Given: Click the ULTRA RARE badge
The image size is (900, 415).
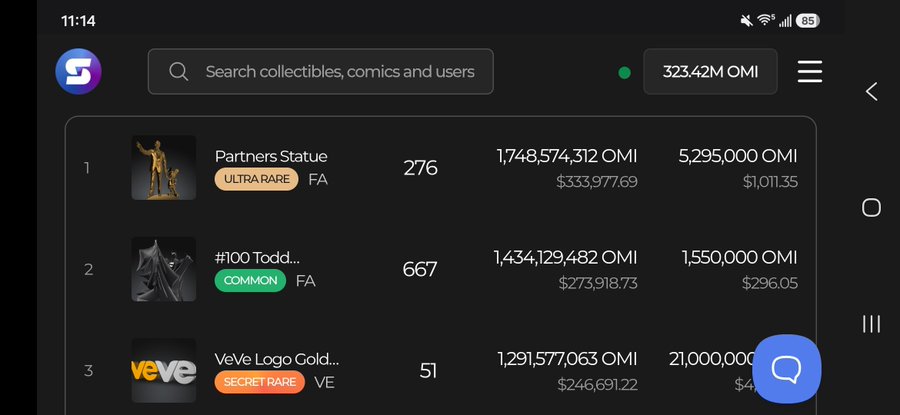Looking at the screenshot, I should (257, 179).
